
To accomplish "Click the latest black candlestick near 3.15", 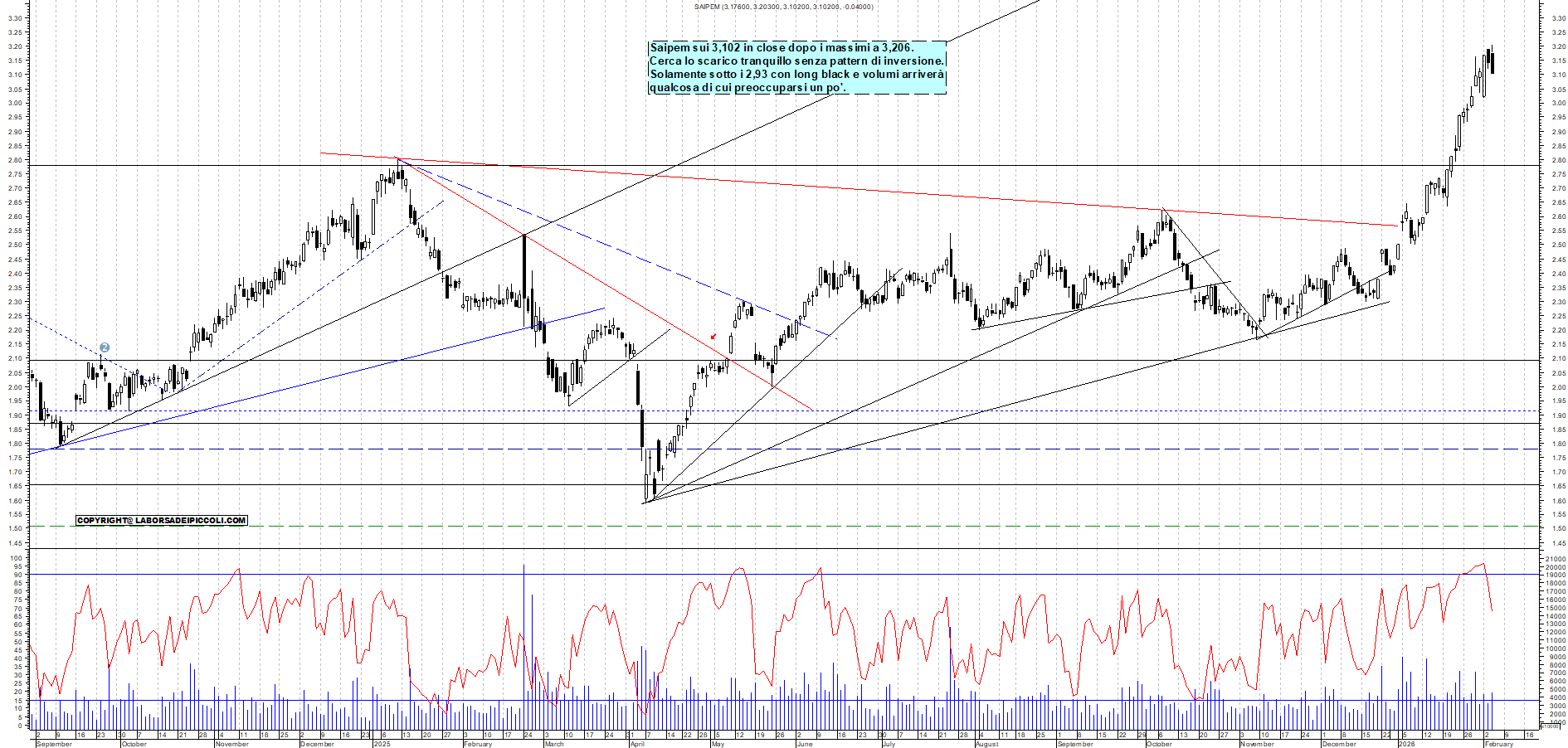I will pyautogui.click(x=1491, y=61).
